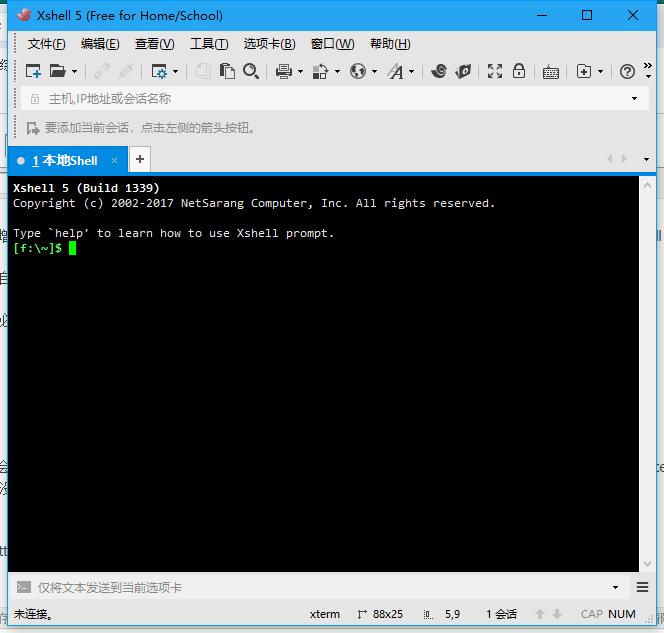Close the 本地Shell tab
Viewport: 664px width, 633px height.
click(115, 160)
